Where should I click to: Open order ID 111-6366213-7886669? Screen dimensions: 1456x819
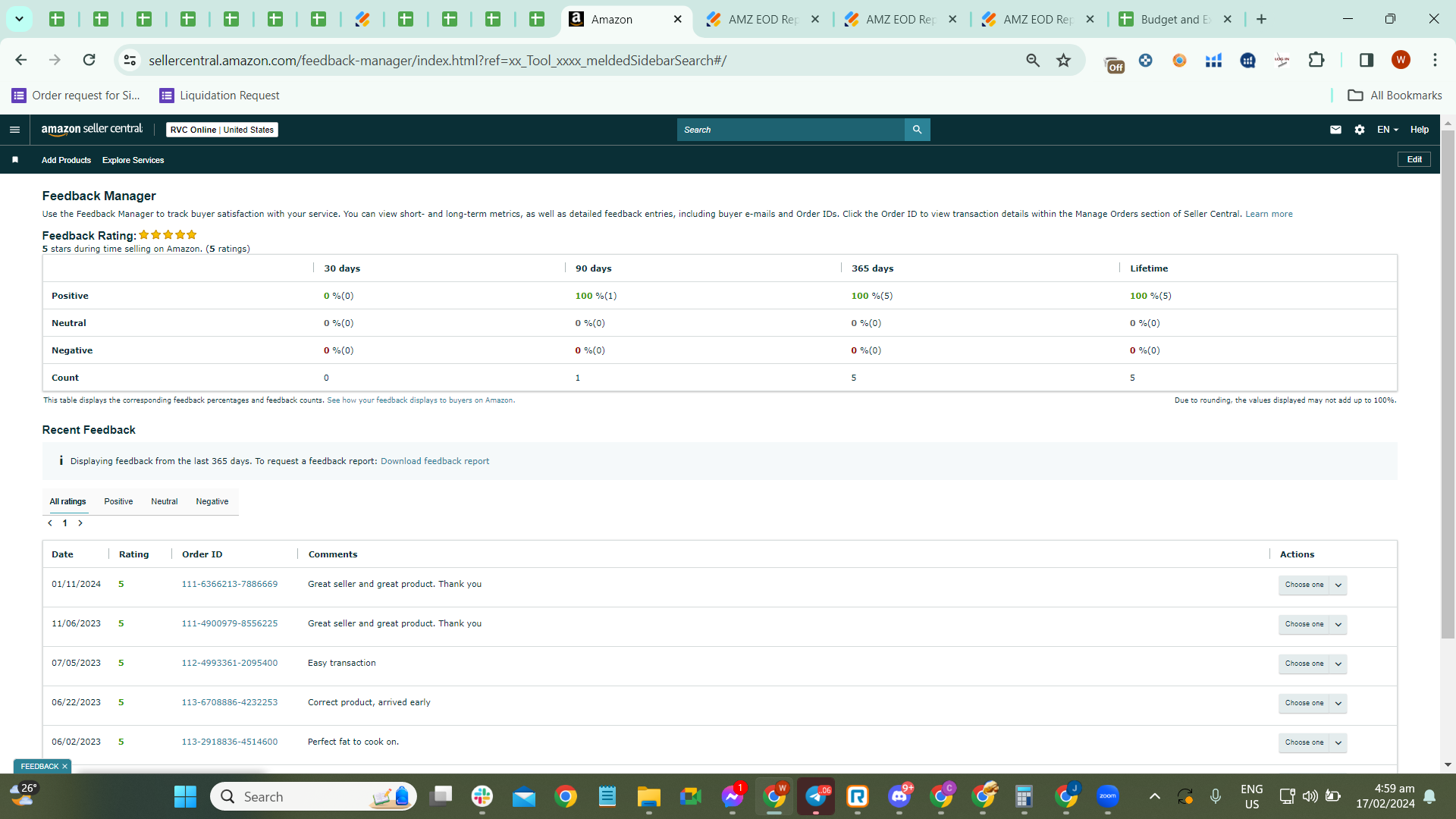(x=230, y=584)
